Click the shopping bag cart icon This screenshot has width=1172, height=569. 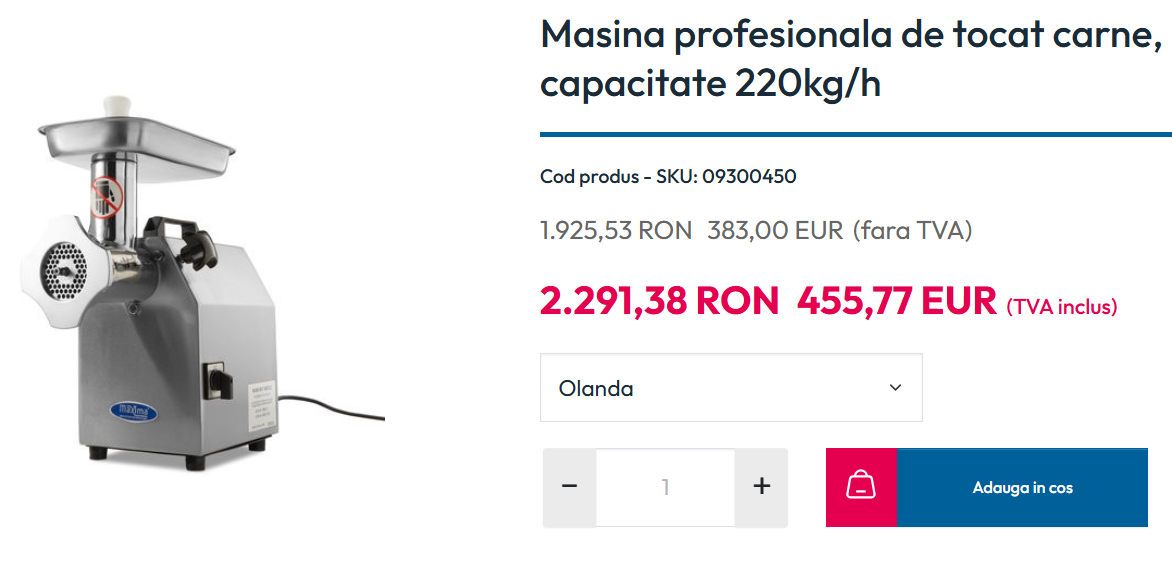(x=860, y=488)
